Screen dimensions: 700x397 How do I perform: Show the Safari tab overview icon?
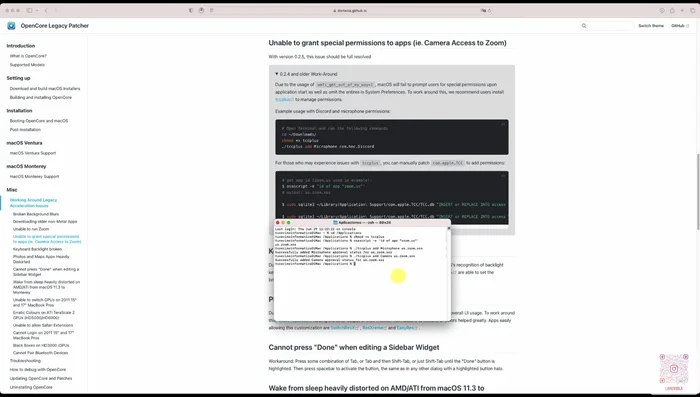pyautogui.click(x=692, y=10)
